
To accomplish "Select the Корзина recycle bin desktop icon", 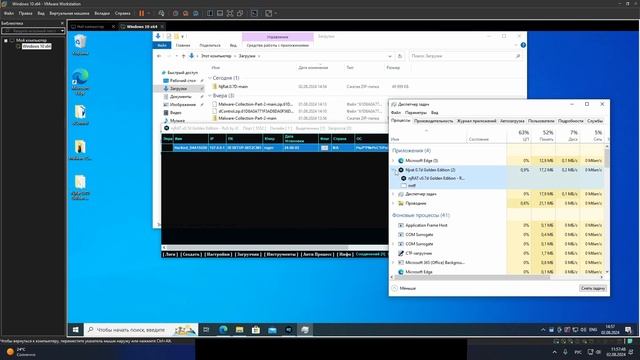I will (80, 44).
